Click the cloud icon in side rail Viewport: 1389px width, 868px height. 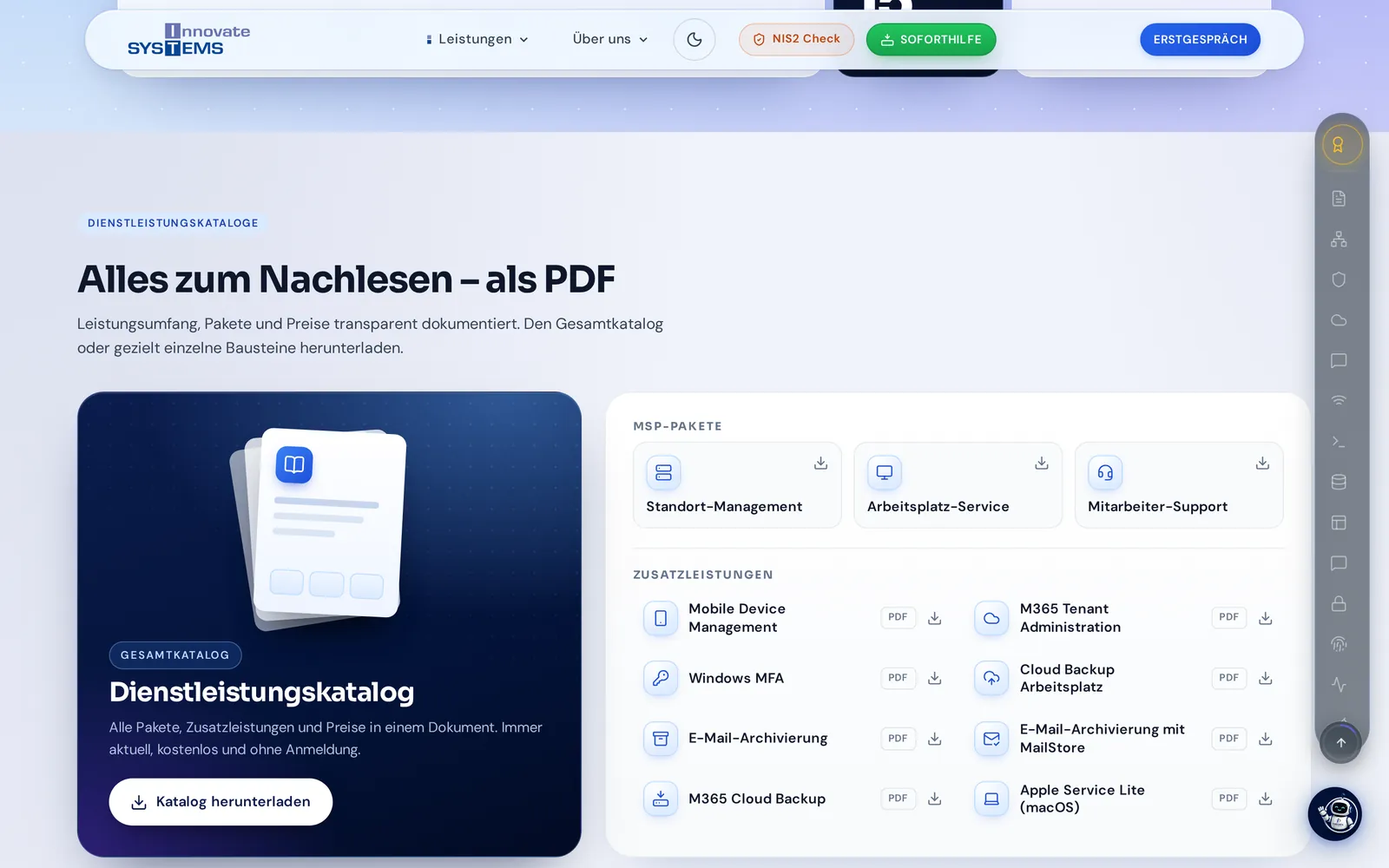tap(1339, 320)
